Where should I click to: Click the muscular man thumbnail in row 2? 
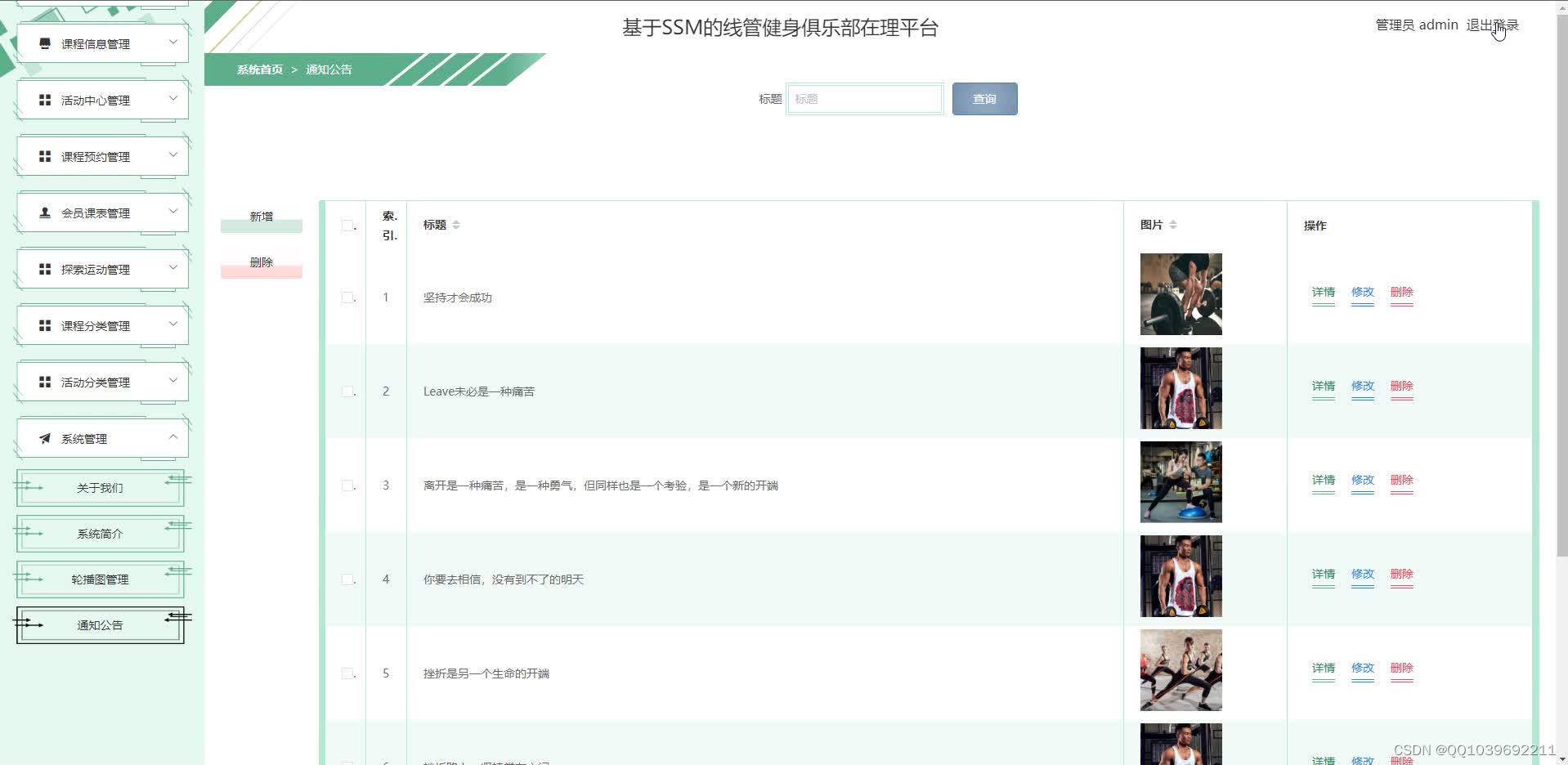1181,388
